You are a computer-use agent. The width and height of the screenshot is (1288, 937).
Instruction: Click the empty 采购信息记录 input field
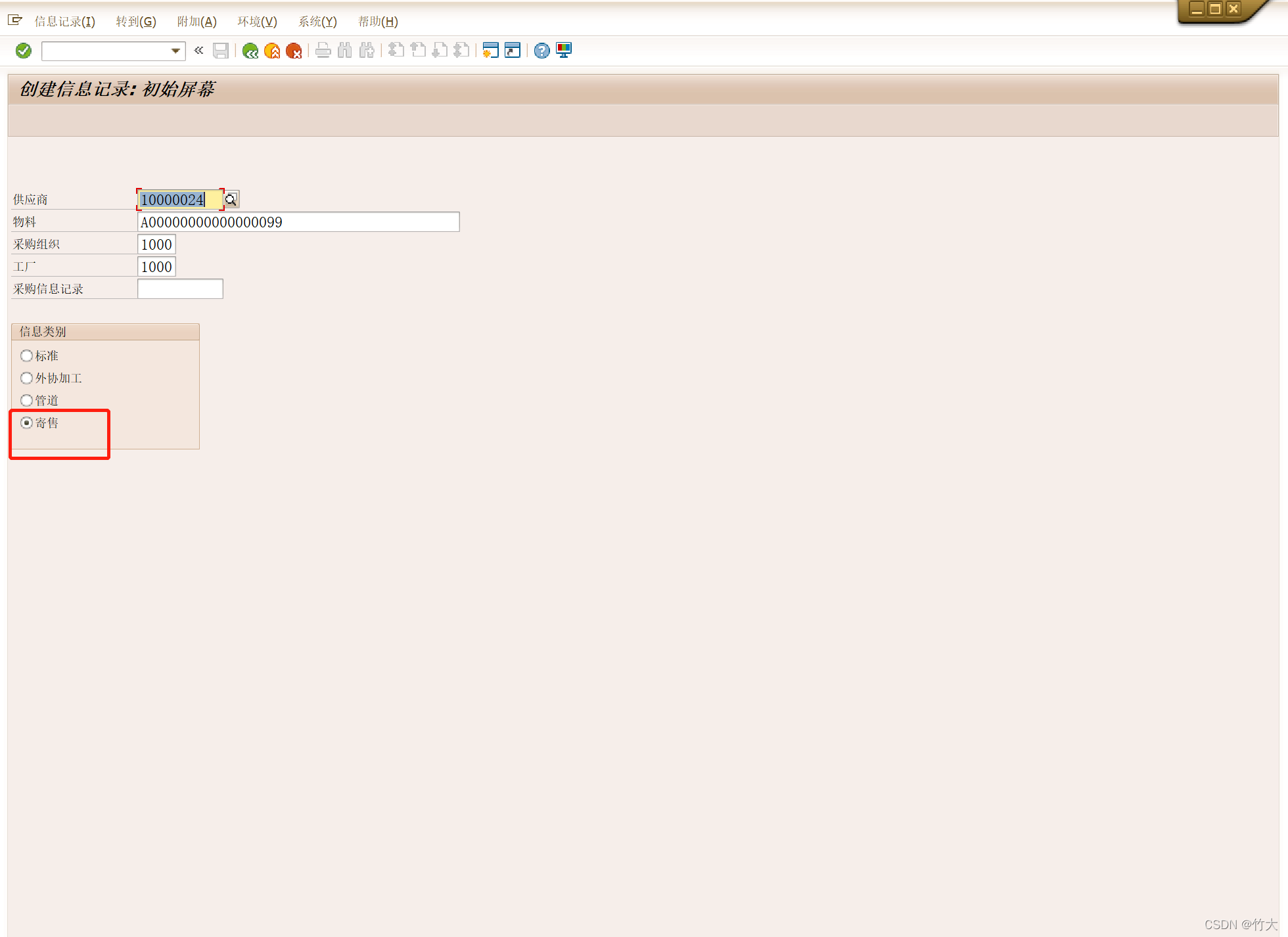tap(180, 289)
